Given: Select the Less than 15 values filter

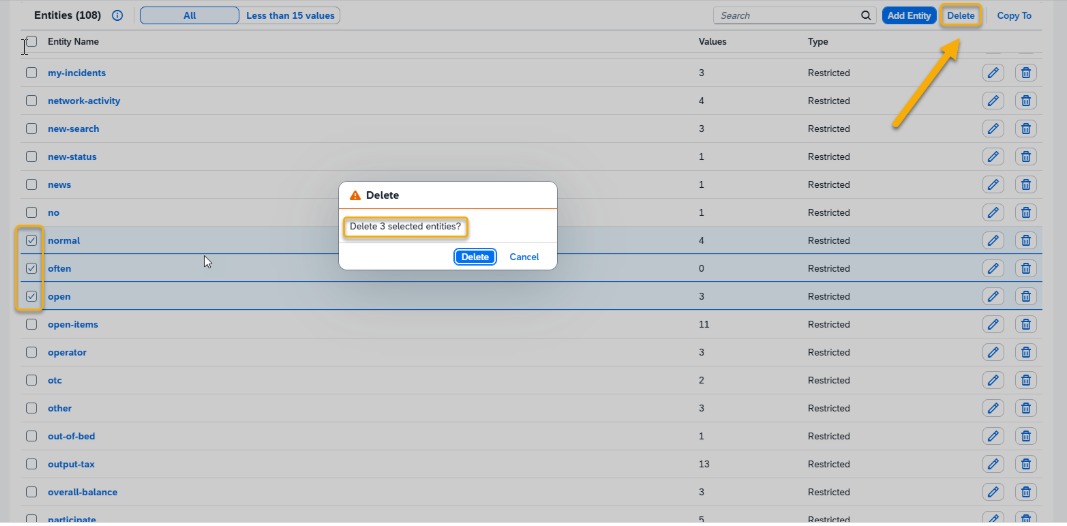Looking at the screenshot, I should point(290,16).
